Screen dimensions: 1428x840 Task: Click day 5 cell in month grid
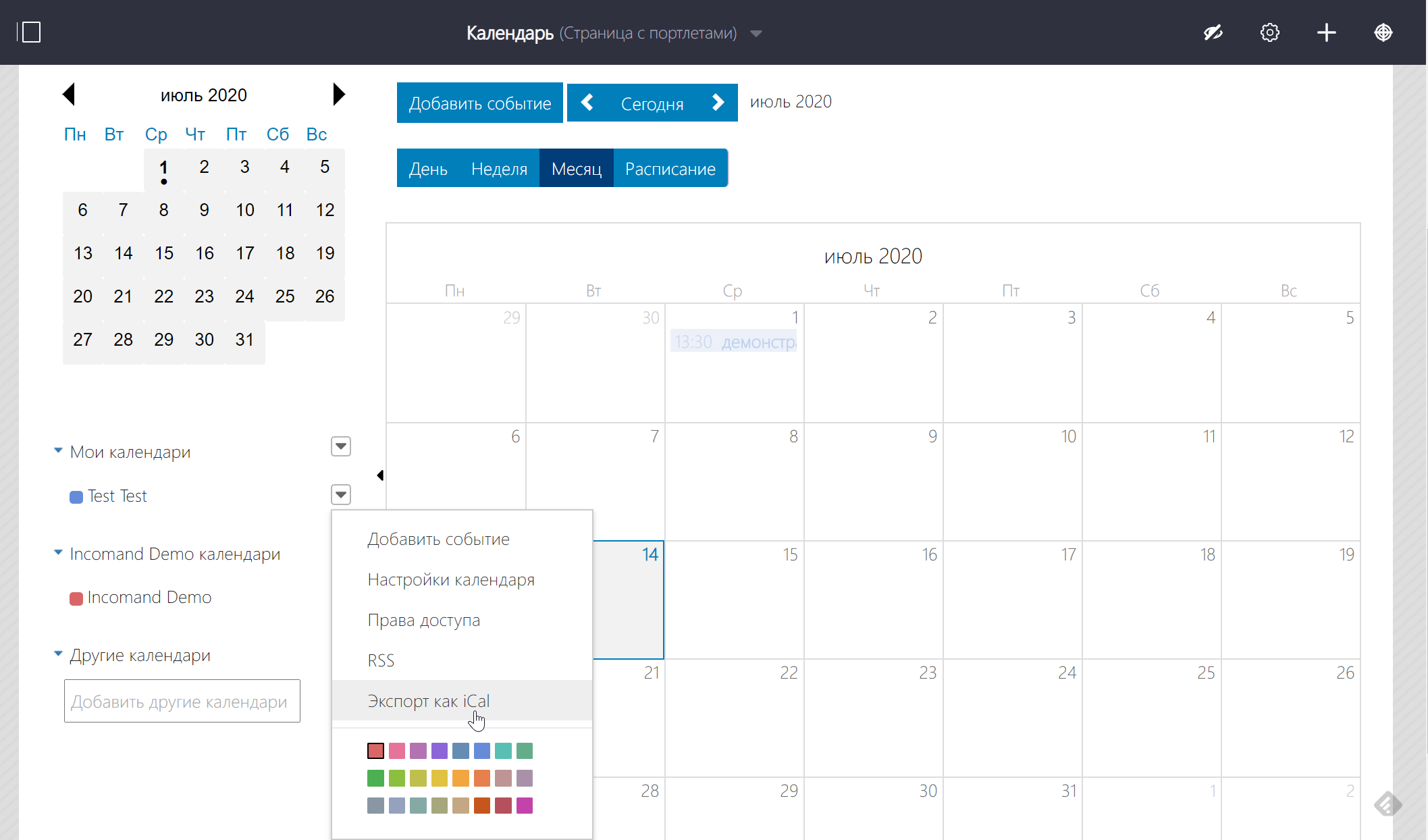[1290, 363]
